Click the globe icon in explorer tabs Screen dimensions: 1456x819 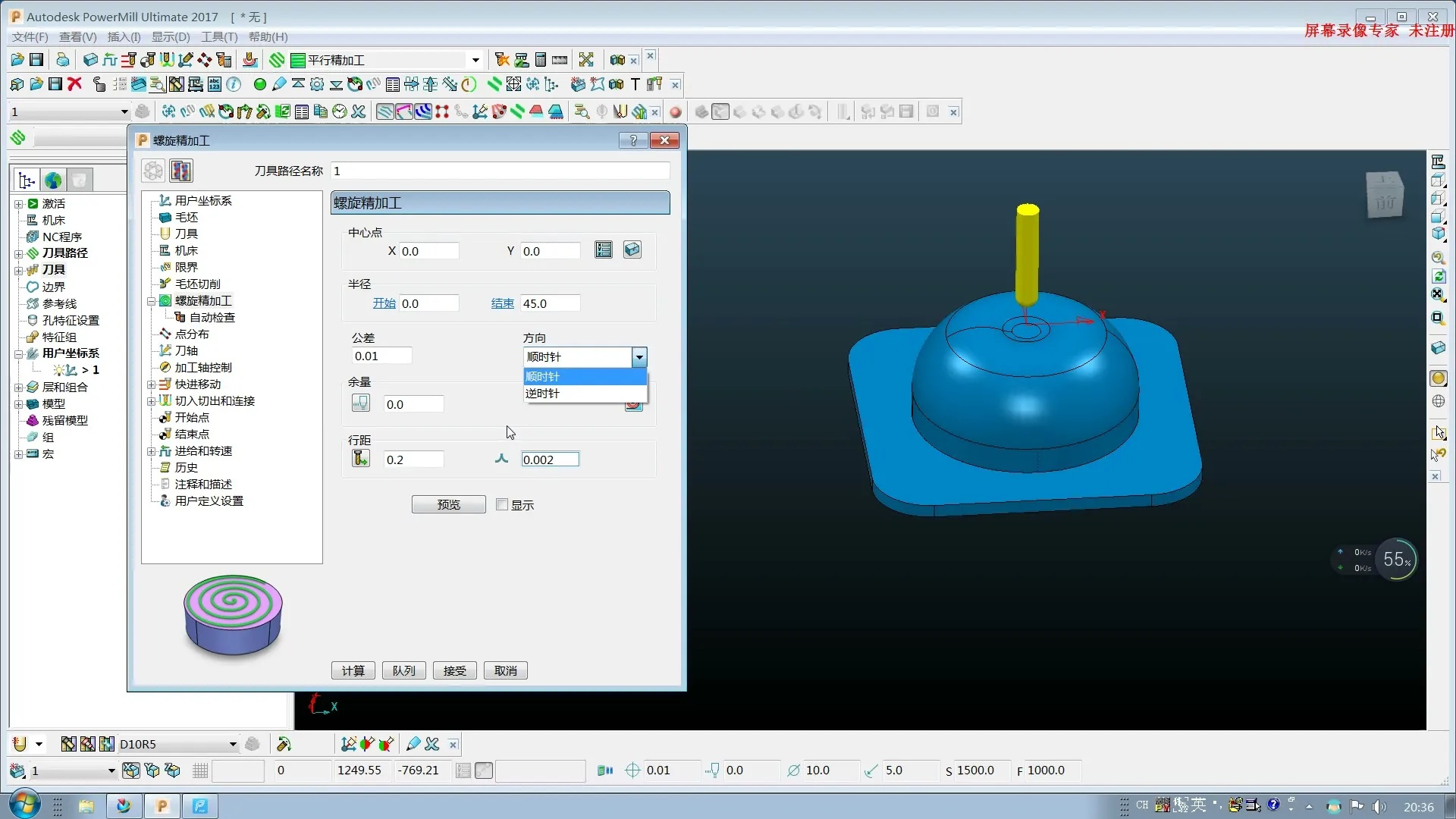coord(53,180)
